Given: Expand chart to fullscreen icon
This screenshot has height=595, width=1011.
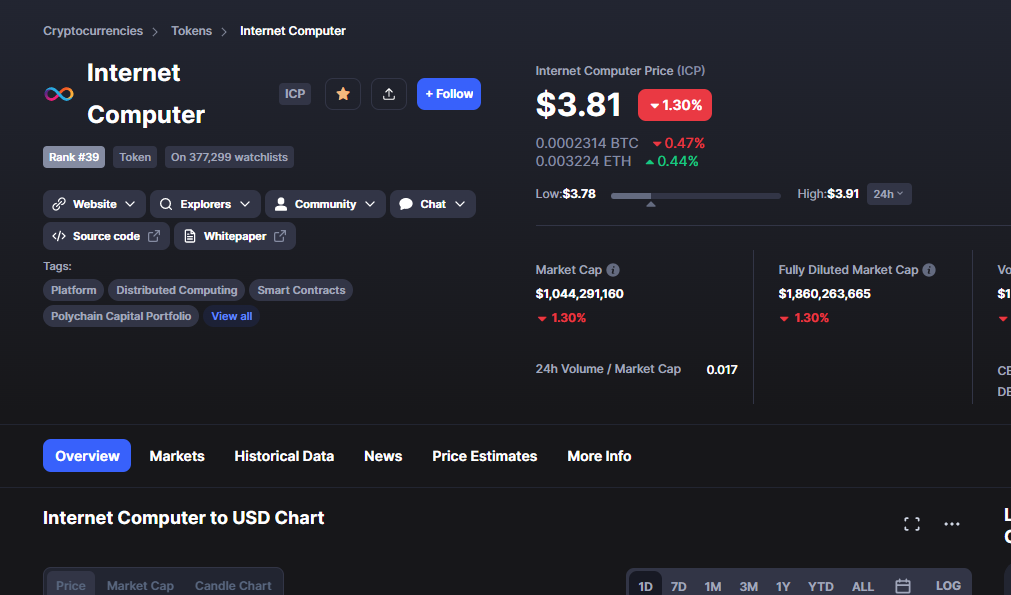Looking at the screenshot, I should (x=912, y=524).
